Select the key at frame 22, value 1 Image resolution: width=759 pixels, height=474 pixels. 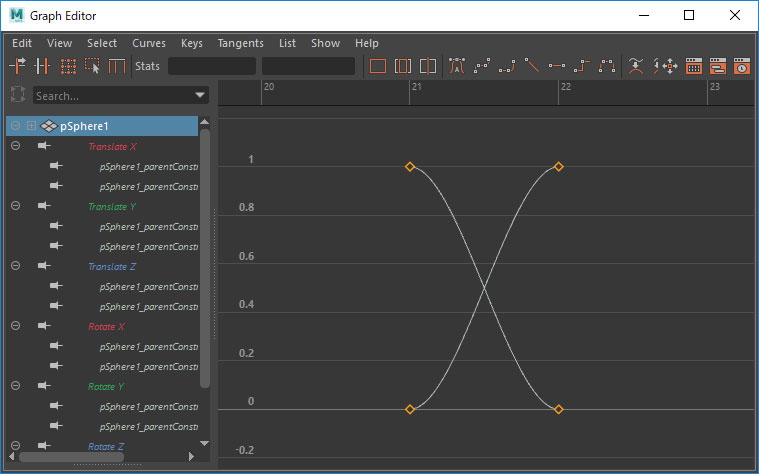click(x=559, y=167)
